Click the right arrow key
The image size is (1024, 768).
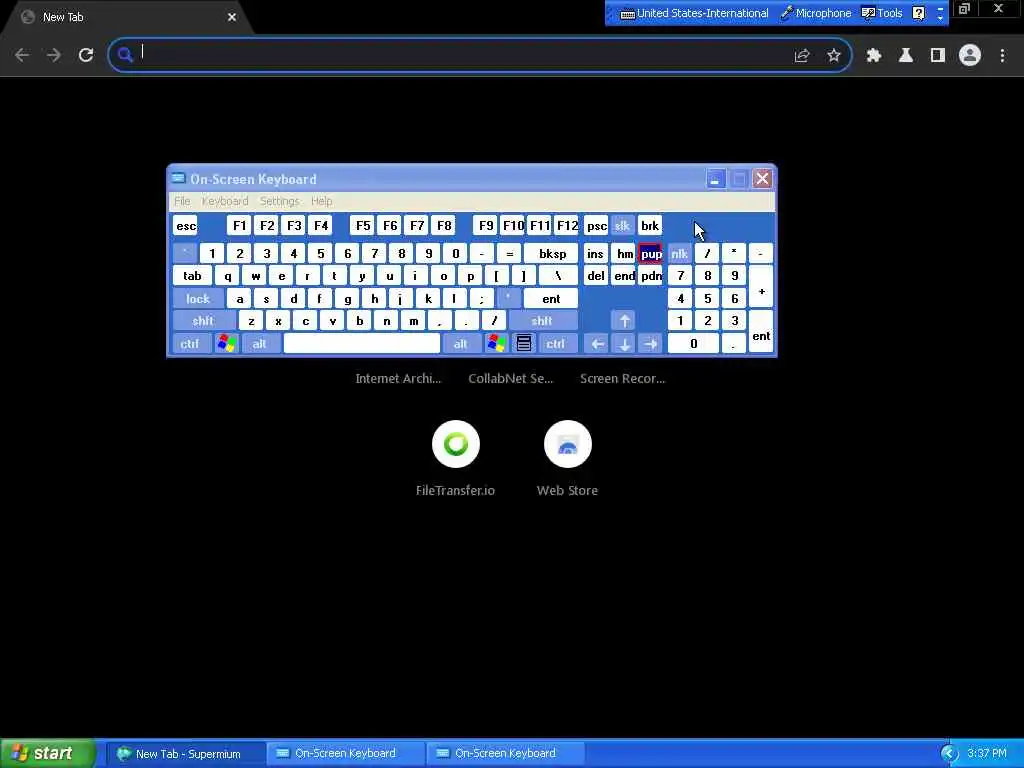point(650,344)
